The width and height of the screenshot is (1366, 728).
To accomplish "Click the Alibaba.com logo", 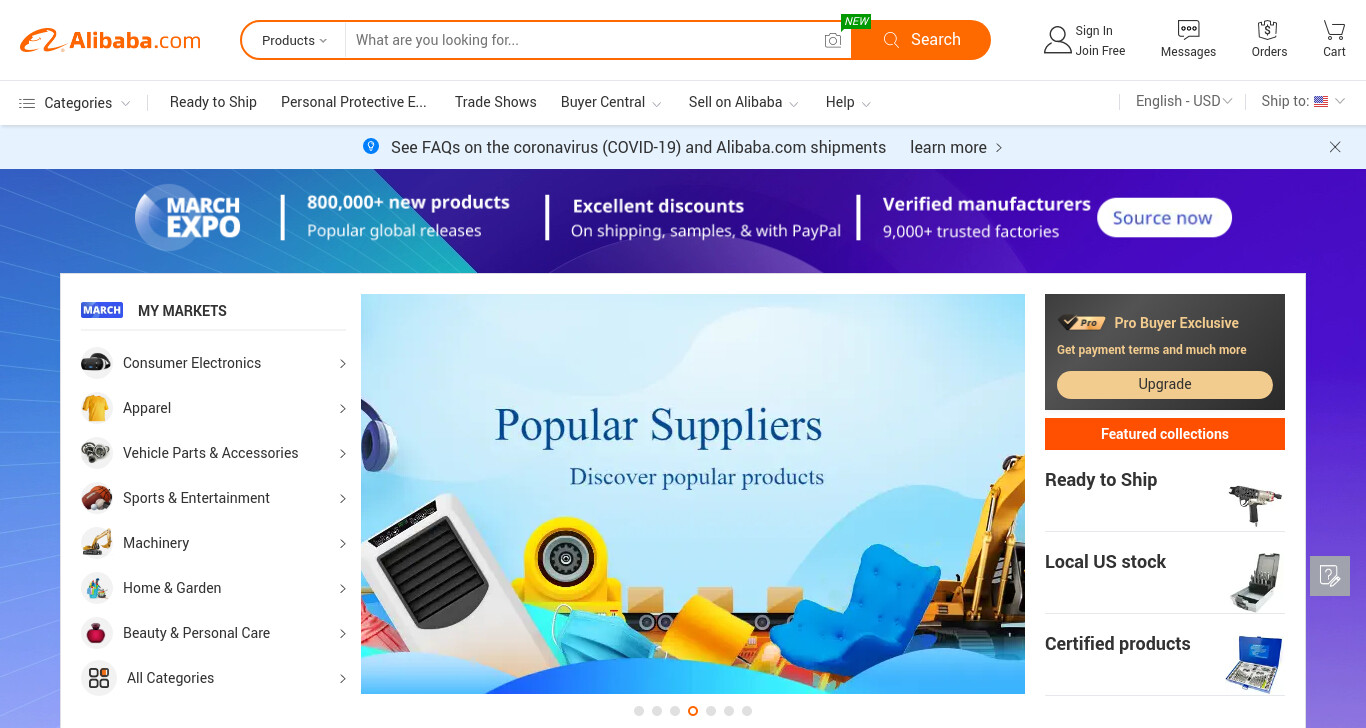I will [x=110, y=40].
